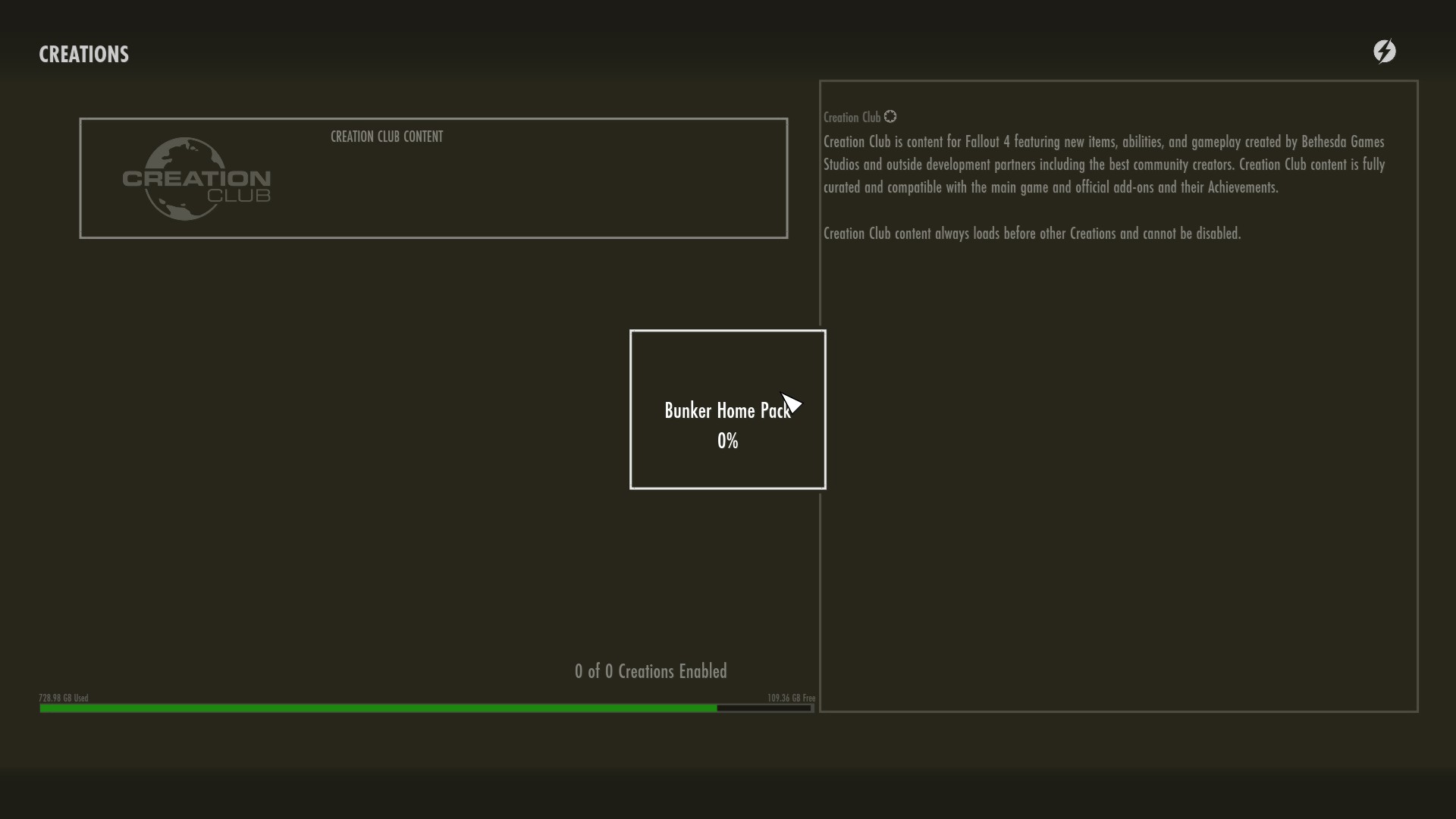Click the lightning bolt icon at top right
1456x819 pixels.
point(1385,52)
